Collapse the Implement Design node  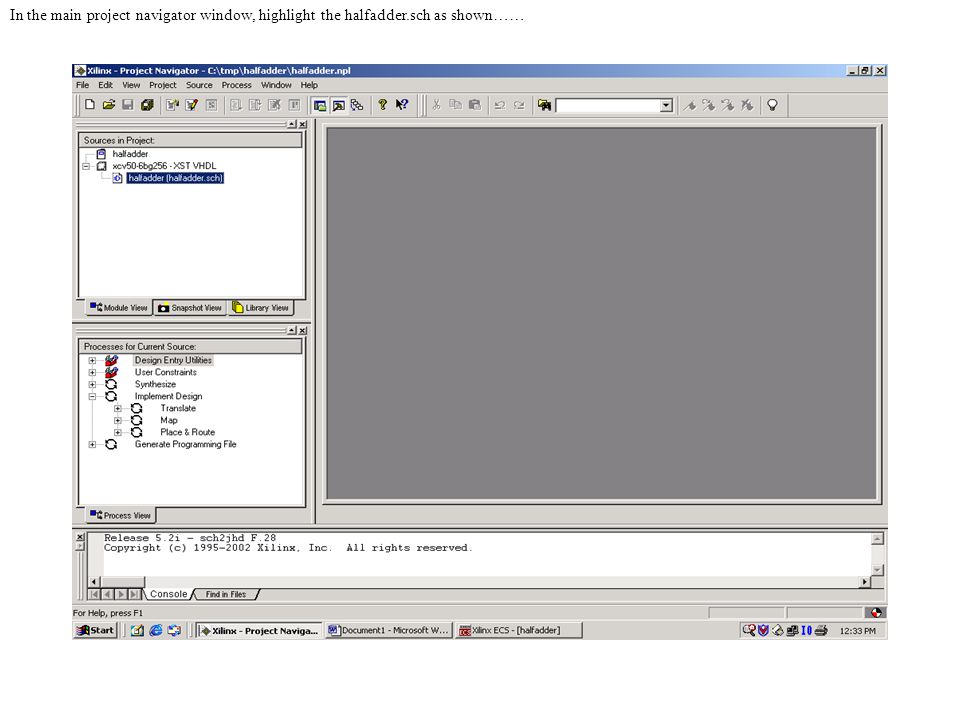[92, 396]
